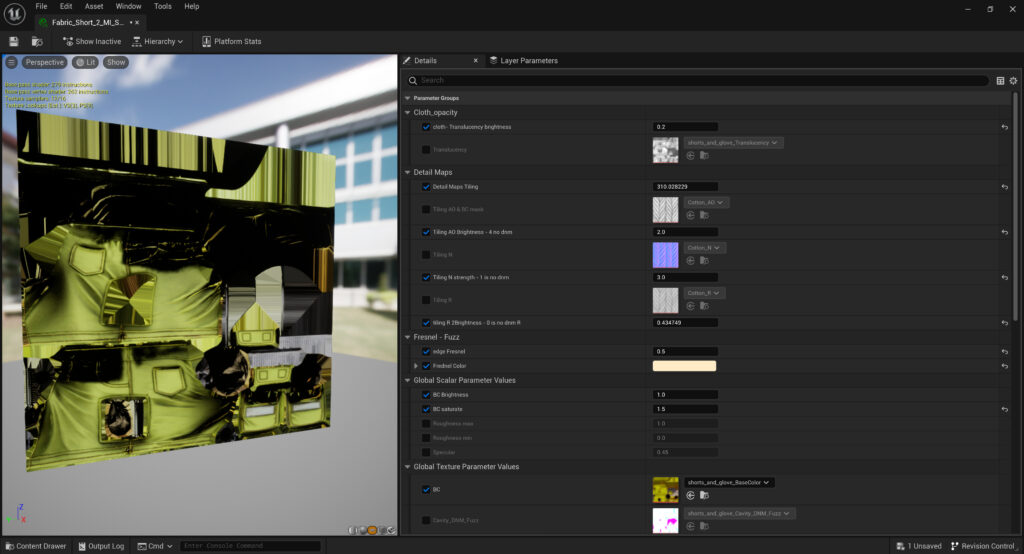1024x554 pixels.
Task: Click the Lit view mode button
Action: (x=86, y=62)
